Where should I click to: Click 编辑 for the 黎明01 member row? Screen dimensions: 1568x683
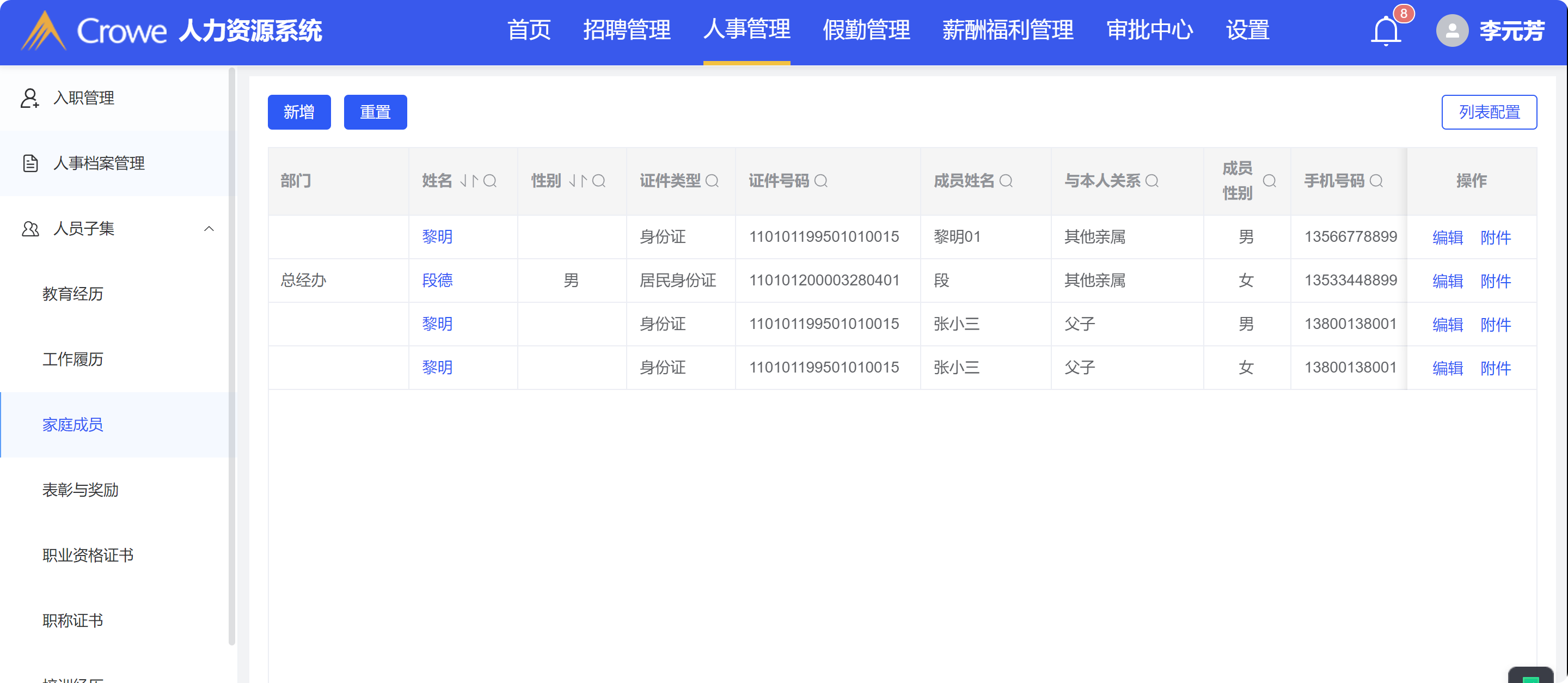coord(1448,237)
